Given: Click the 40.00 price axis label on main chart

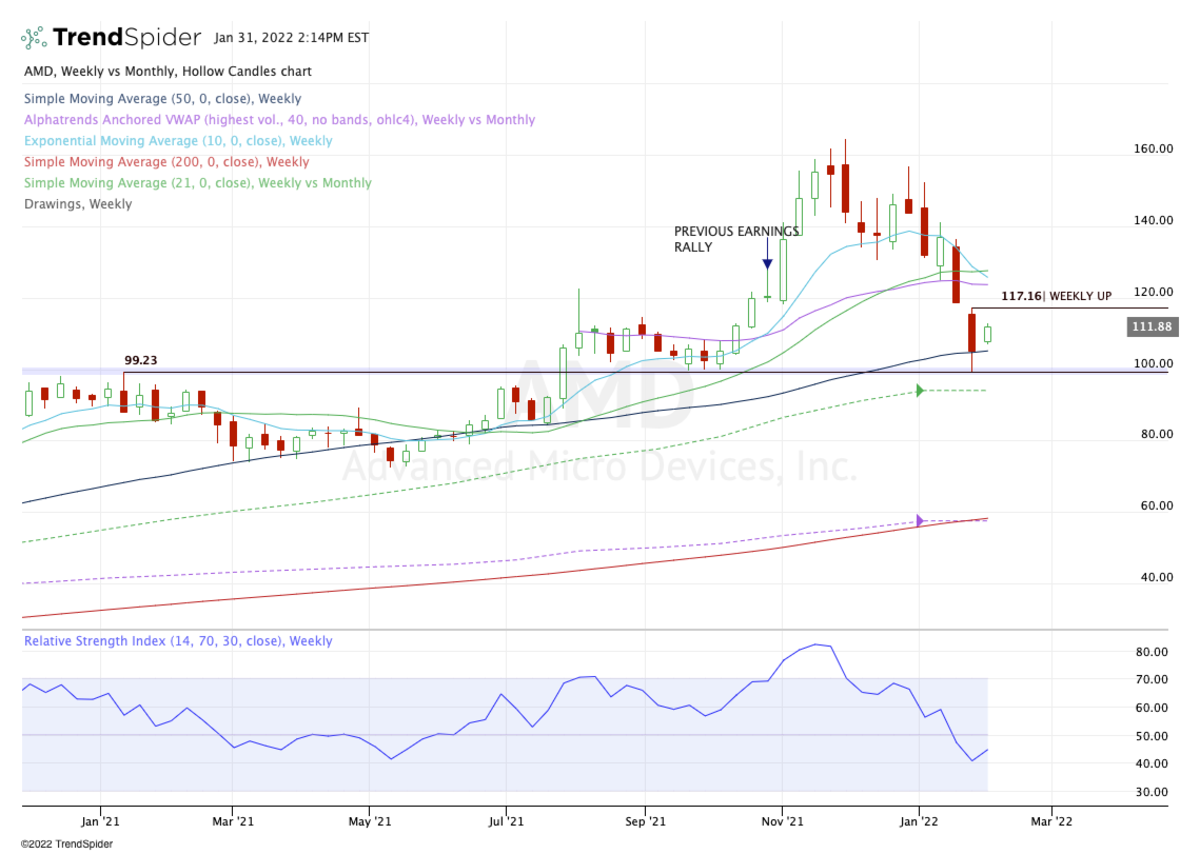Looking at the screenshot, I should tap(1156, 577).
